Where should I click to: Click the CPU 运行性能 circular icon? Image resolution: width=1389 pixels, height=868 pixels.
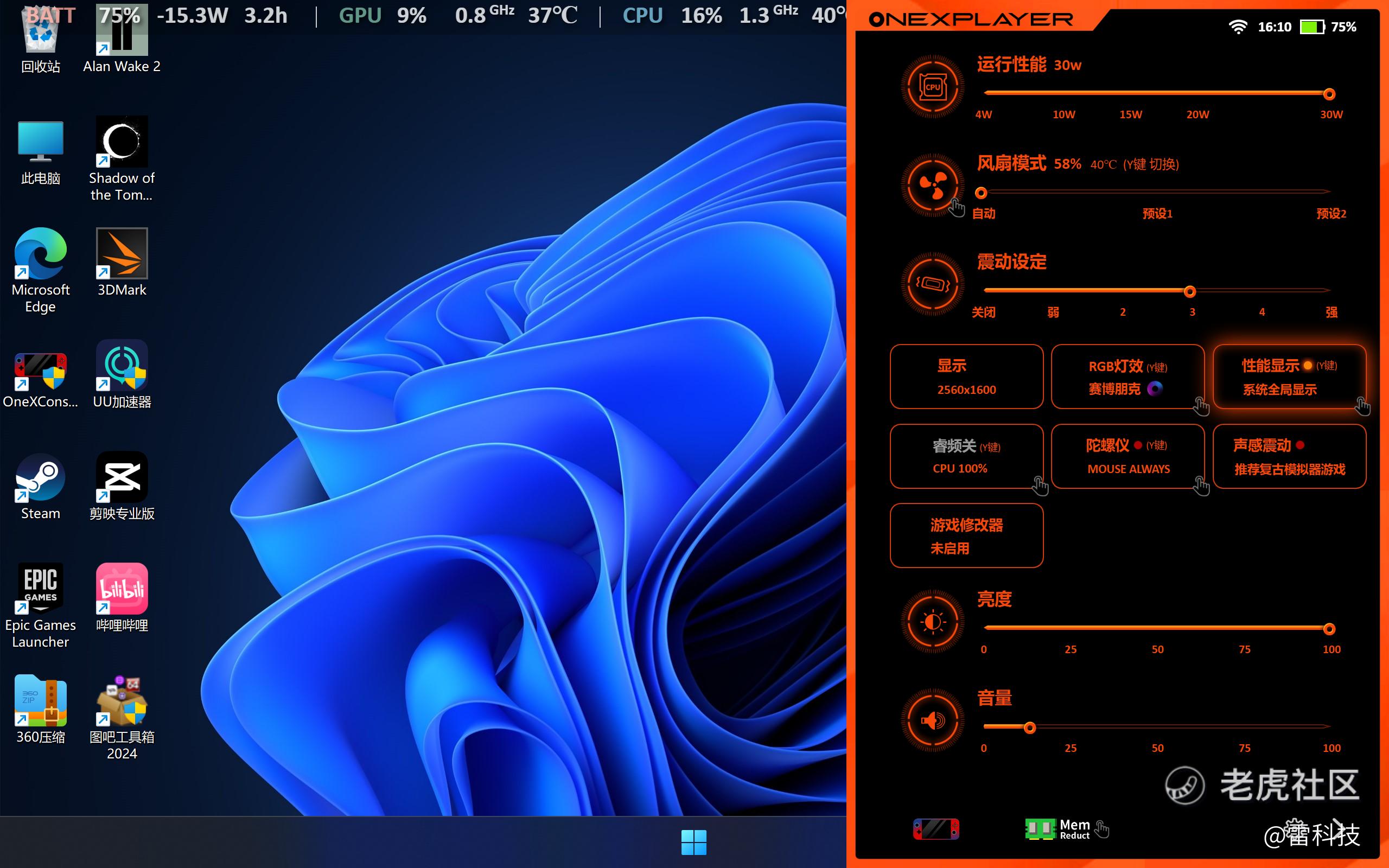point(933,87)
